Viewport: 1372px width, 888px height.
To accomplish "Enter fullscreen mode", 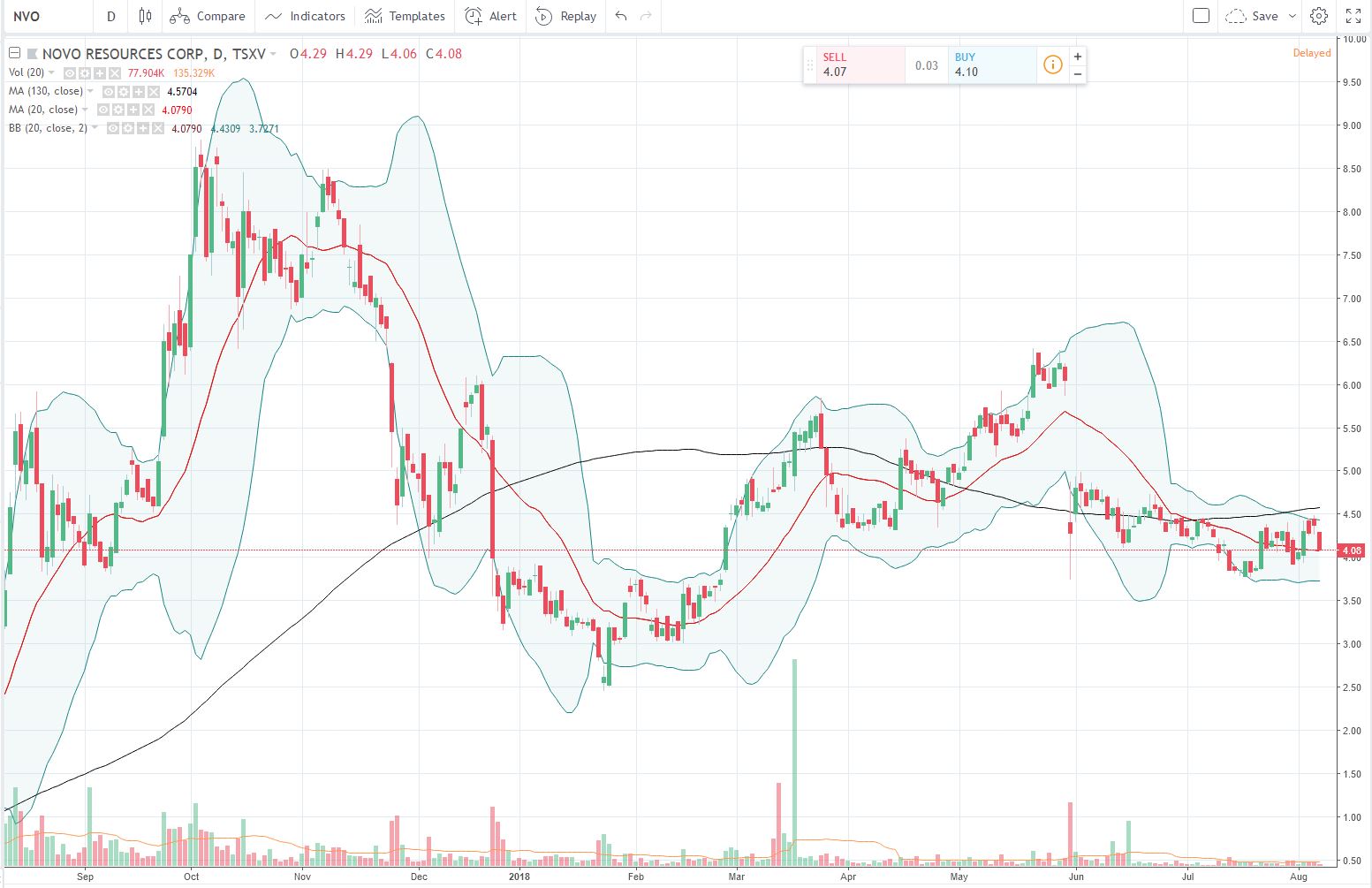I will point(1353,16).
